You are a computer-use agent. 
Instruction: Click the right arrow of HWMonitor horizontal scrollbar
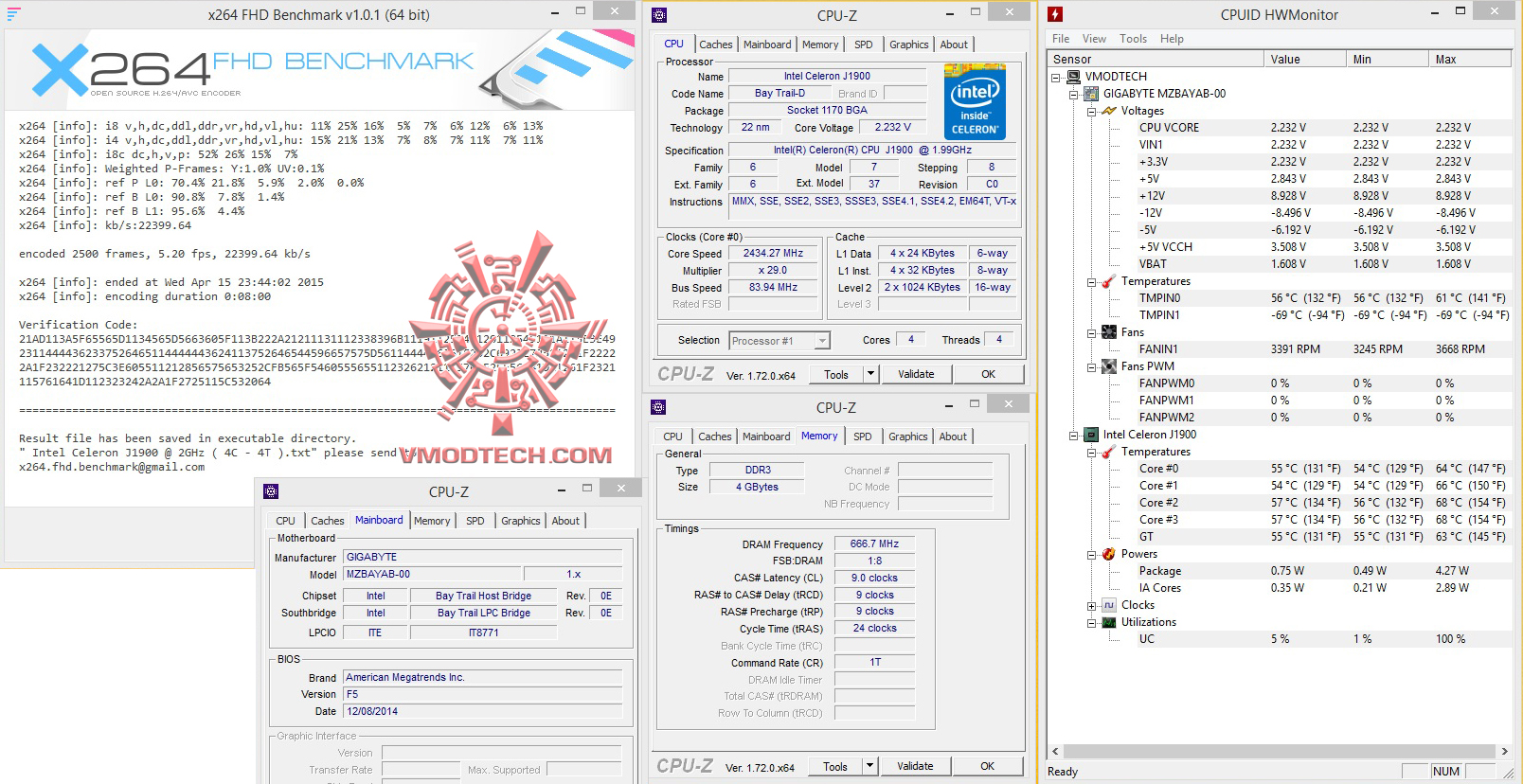pos(1505,751)
